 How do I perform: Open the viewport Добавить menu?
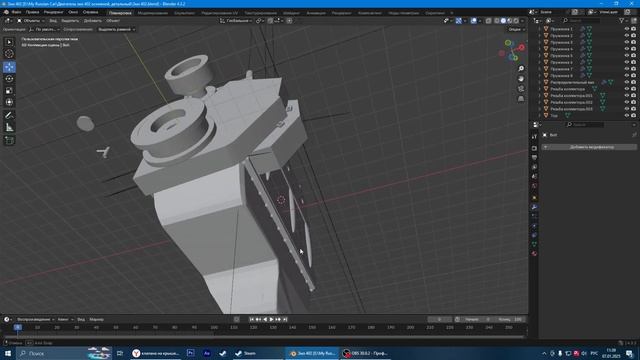93,20
